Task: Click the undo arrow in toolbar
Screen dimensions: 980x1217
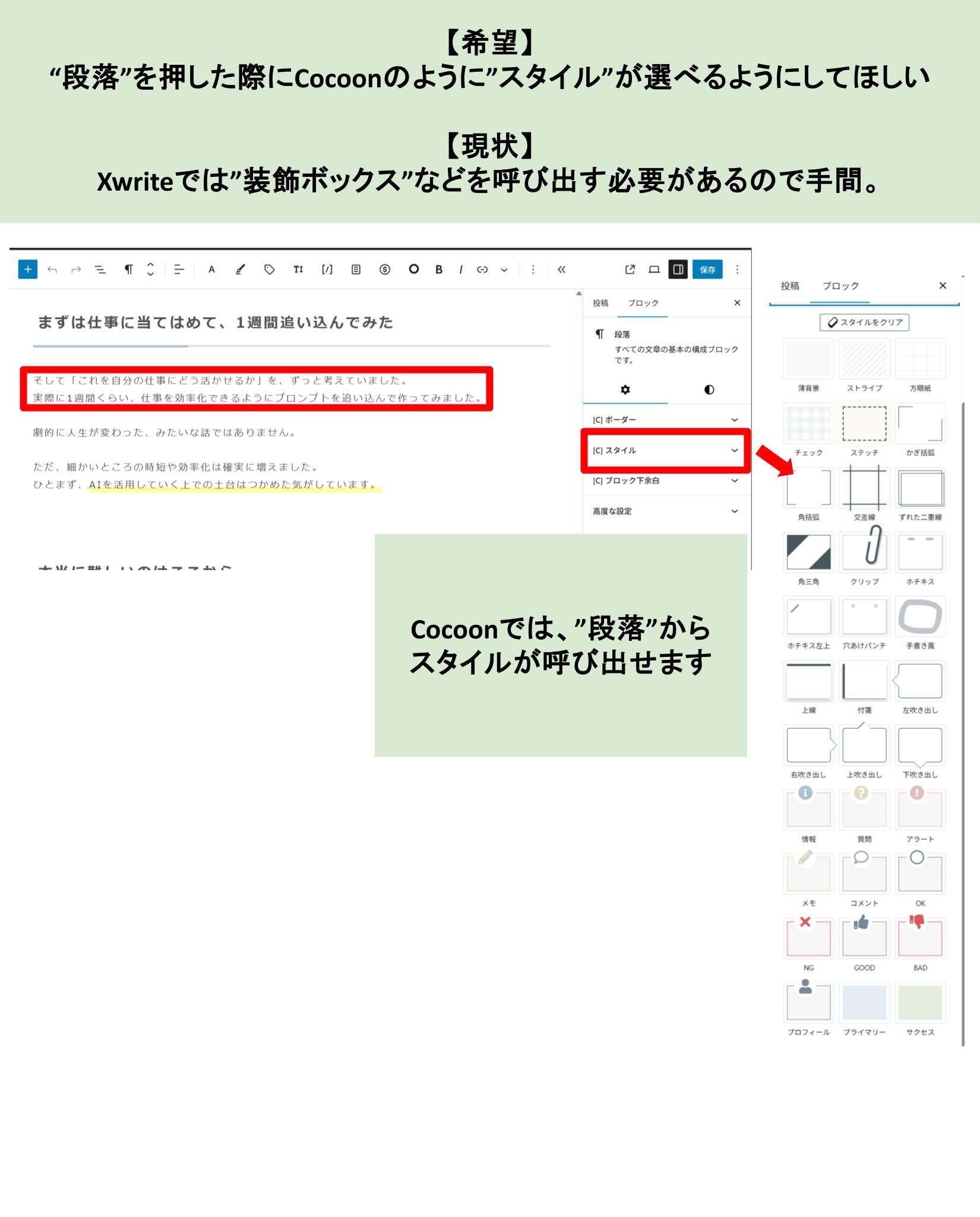Action: 52,270
